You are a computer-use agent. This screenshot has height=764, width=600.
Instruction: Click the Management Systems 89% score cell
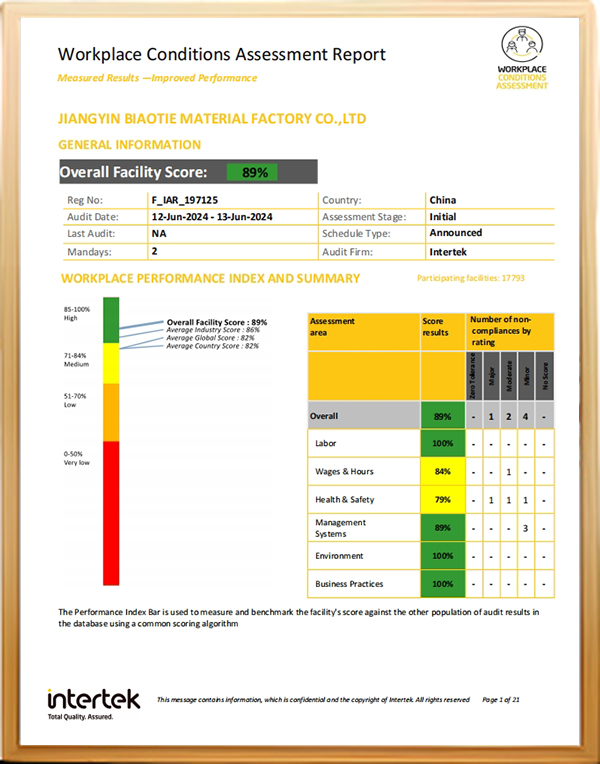tap(440, 527)
